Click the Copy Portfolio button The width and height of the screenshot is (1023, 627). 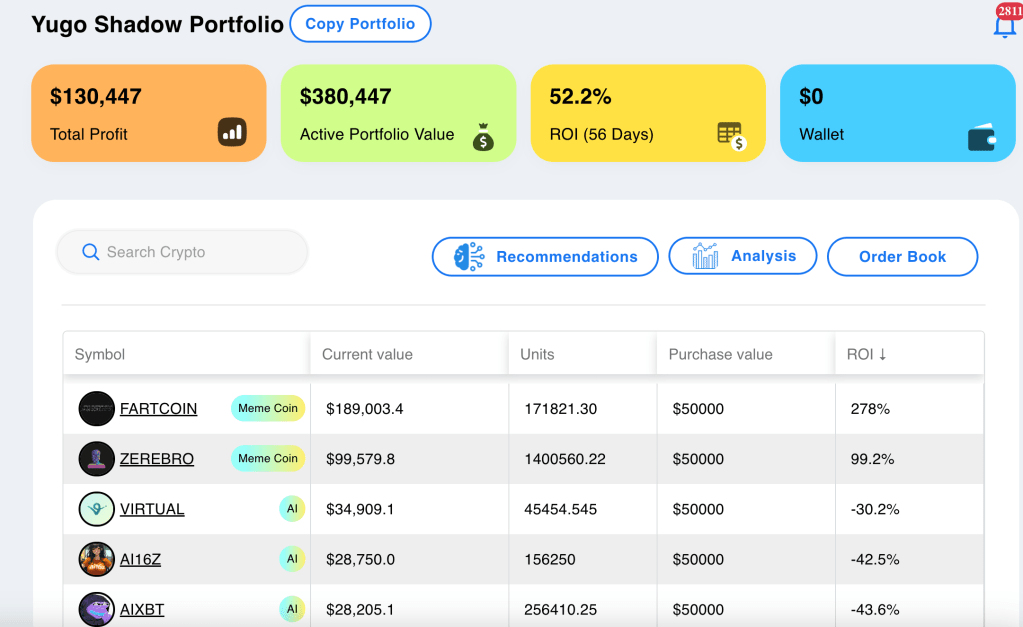[x=360, y=23]
